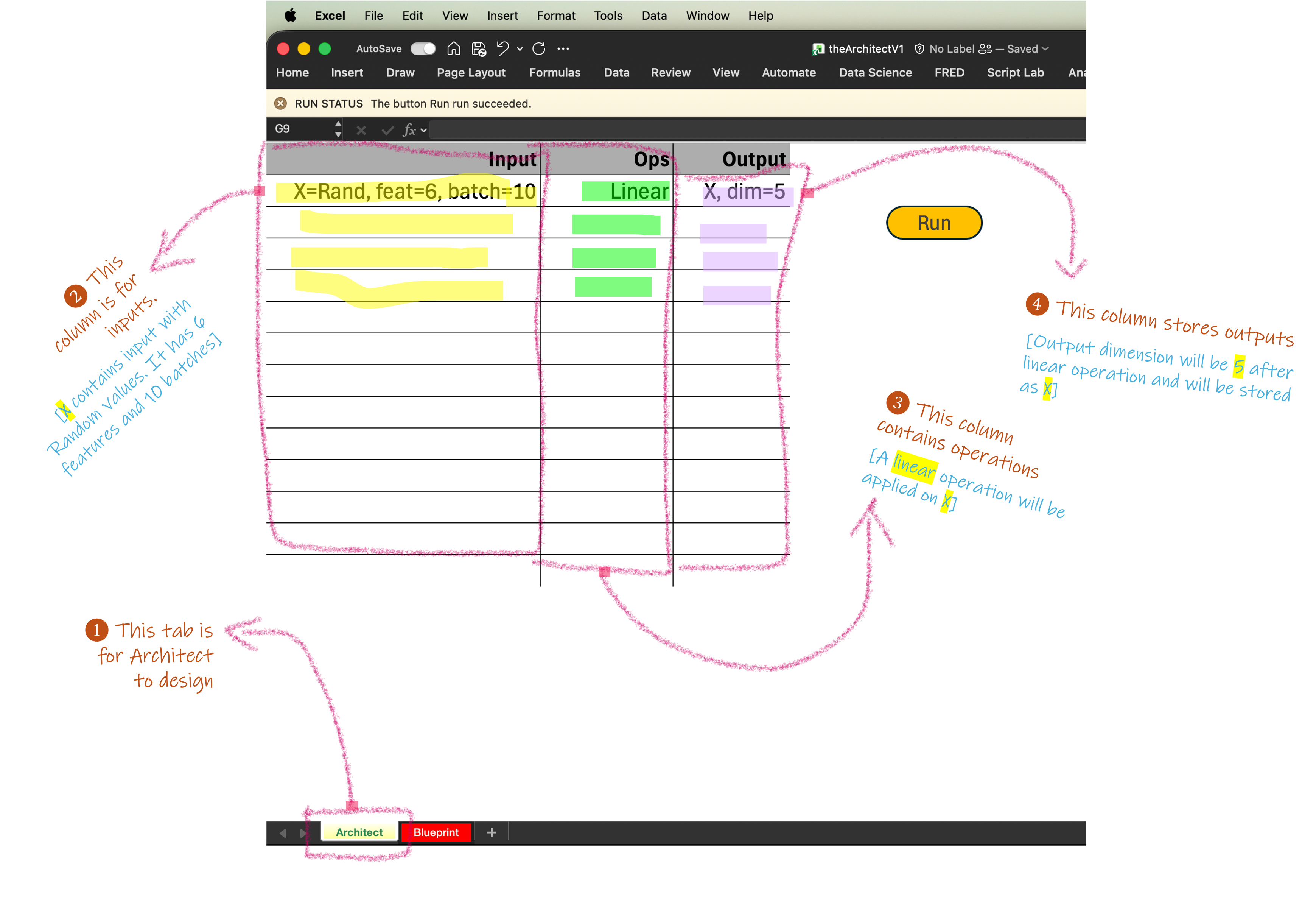Open the Formulas ribbon tab
The image size is (1316, 921).
click(x=554, y=73)
